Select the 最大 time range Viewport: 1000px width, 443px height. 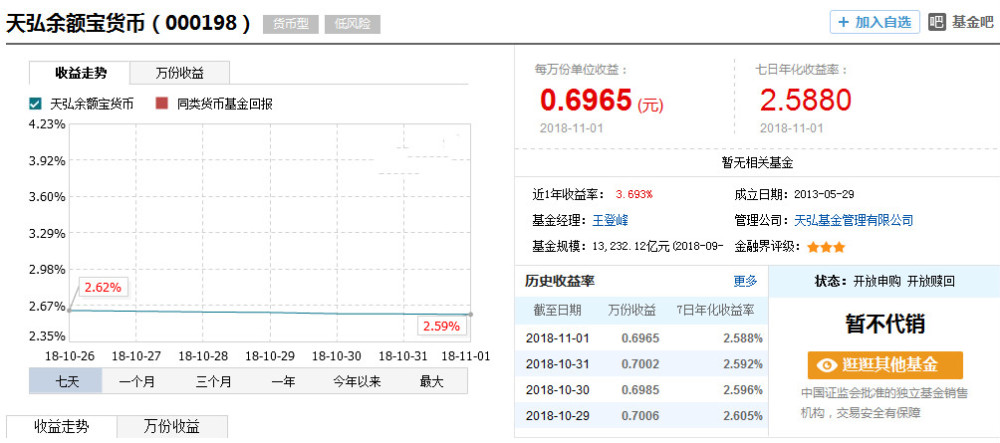coord(431,382)
